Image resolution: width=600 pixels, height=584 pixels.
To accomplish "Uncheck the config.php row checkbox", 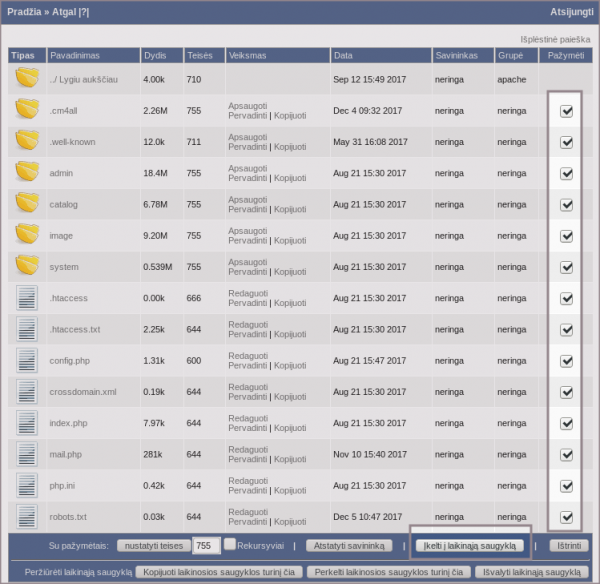I will click(566, 361).
